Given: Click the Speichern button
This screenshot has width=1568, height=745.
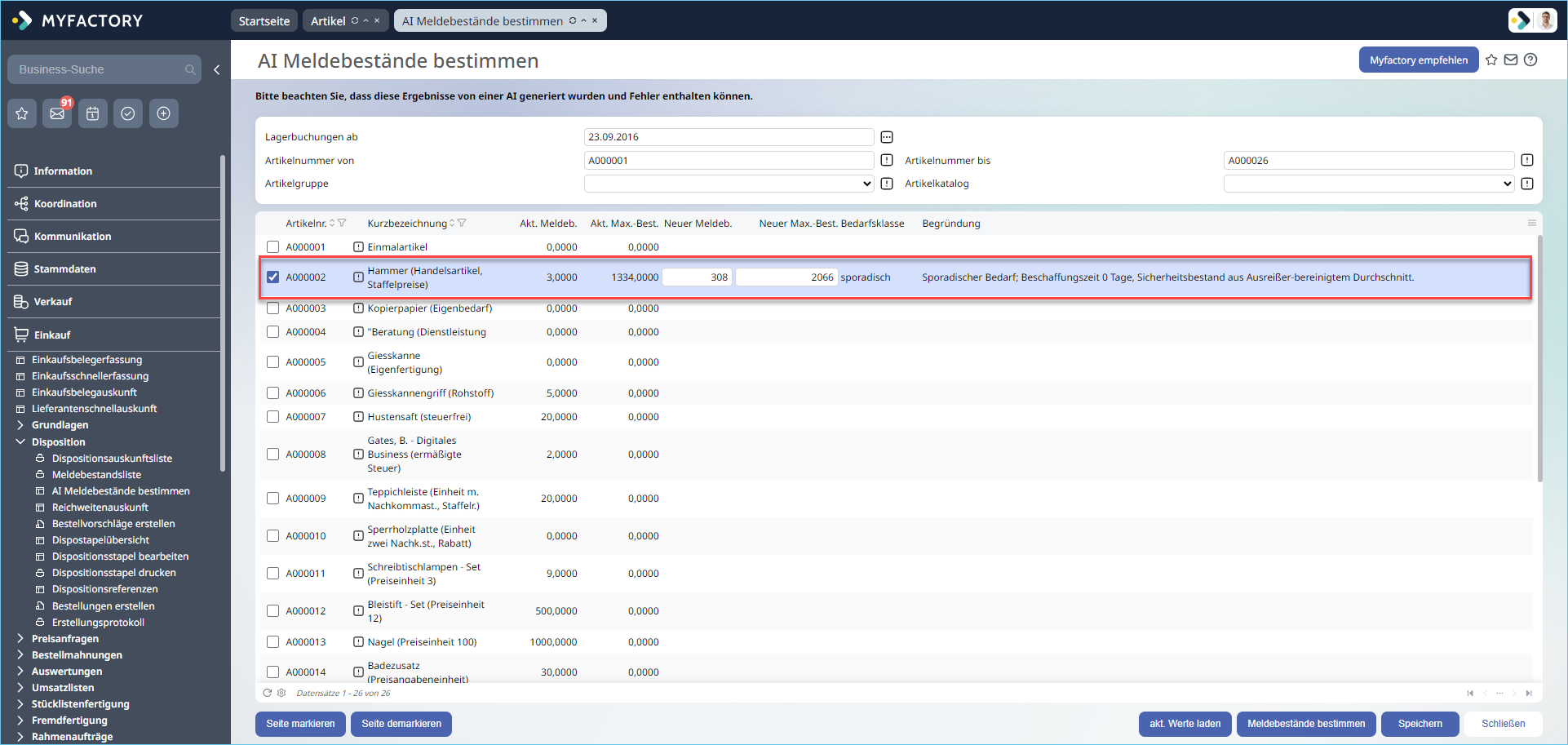Looking at the screenshot, I should 1420,724.
